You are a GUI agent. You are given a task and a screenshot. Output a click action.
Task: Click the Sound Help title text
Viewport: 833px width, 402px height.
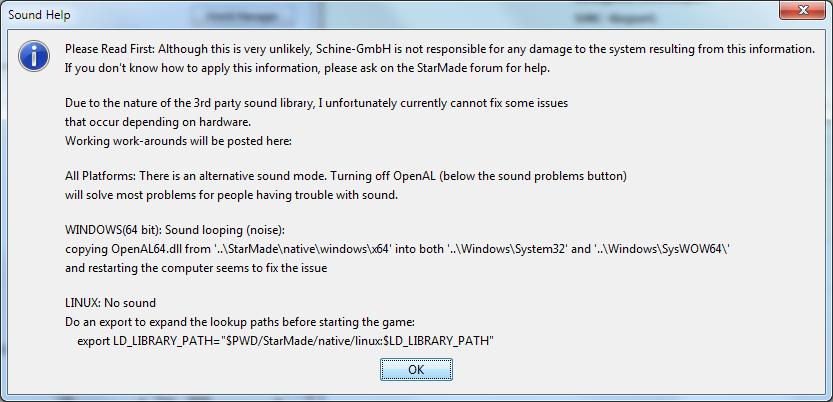pyautogui.click(x=39, y=15)
